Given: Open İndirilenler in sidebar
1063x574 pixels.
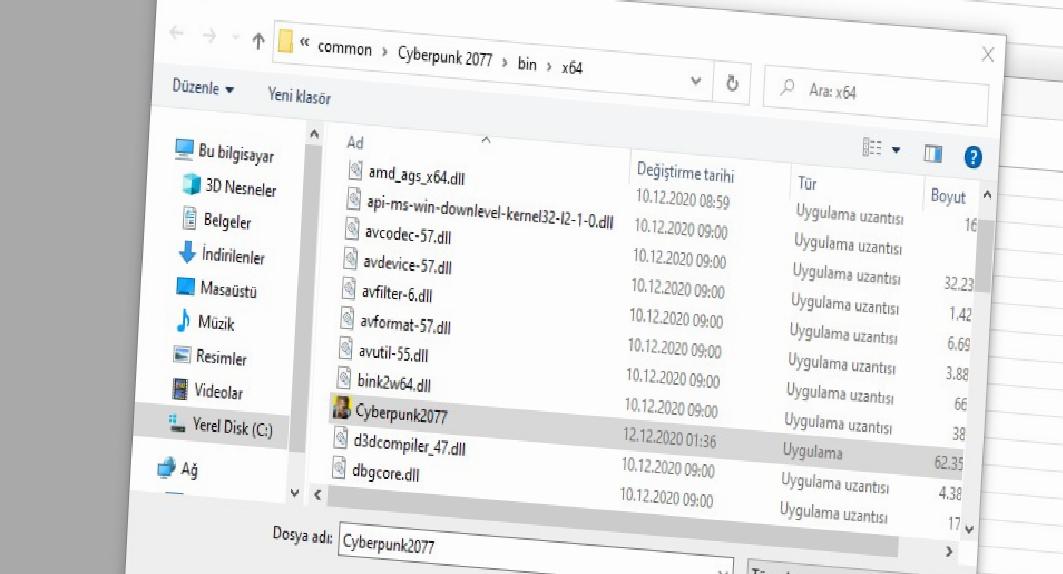Looking at the screenshot, I should pyautogui.click(x=233, y=256).
